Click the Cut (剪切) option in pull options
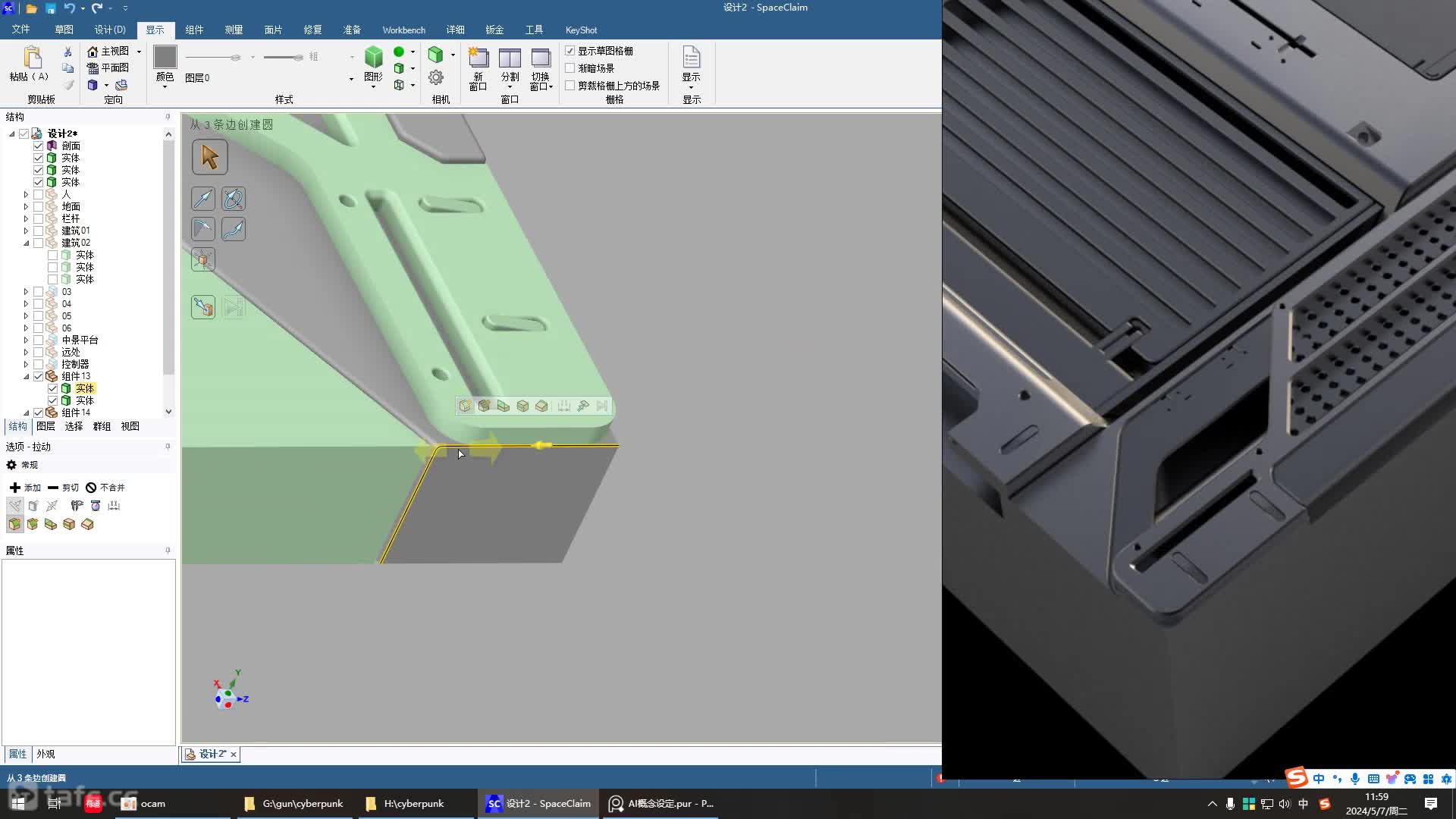The image size is (1456, 819). pos(63,488)
